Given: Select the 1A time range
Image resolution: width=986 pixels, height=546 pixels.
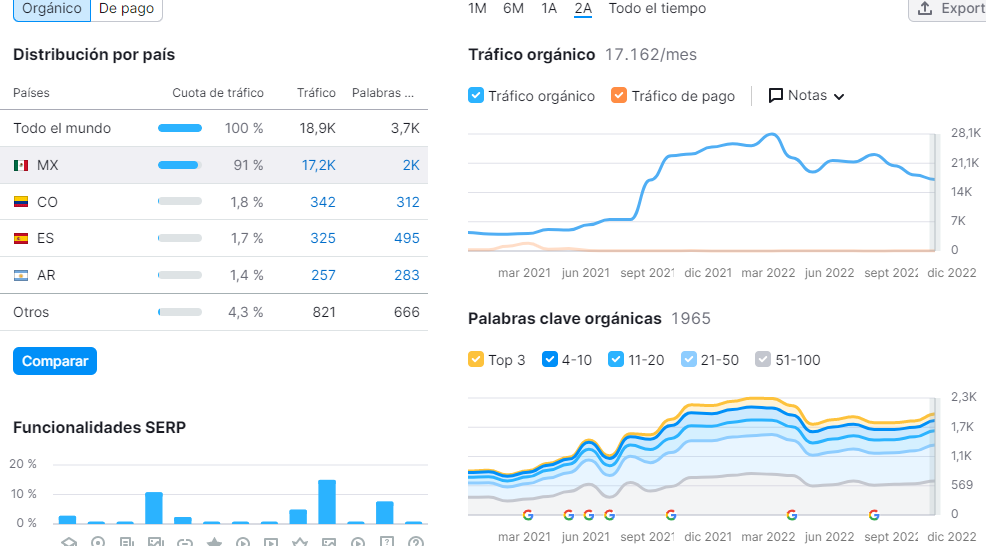Looking at the screenshot, I should click(549, 9).
